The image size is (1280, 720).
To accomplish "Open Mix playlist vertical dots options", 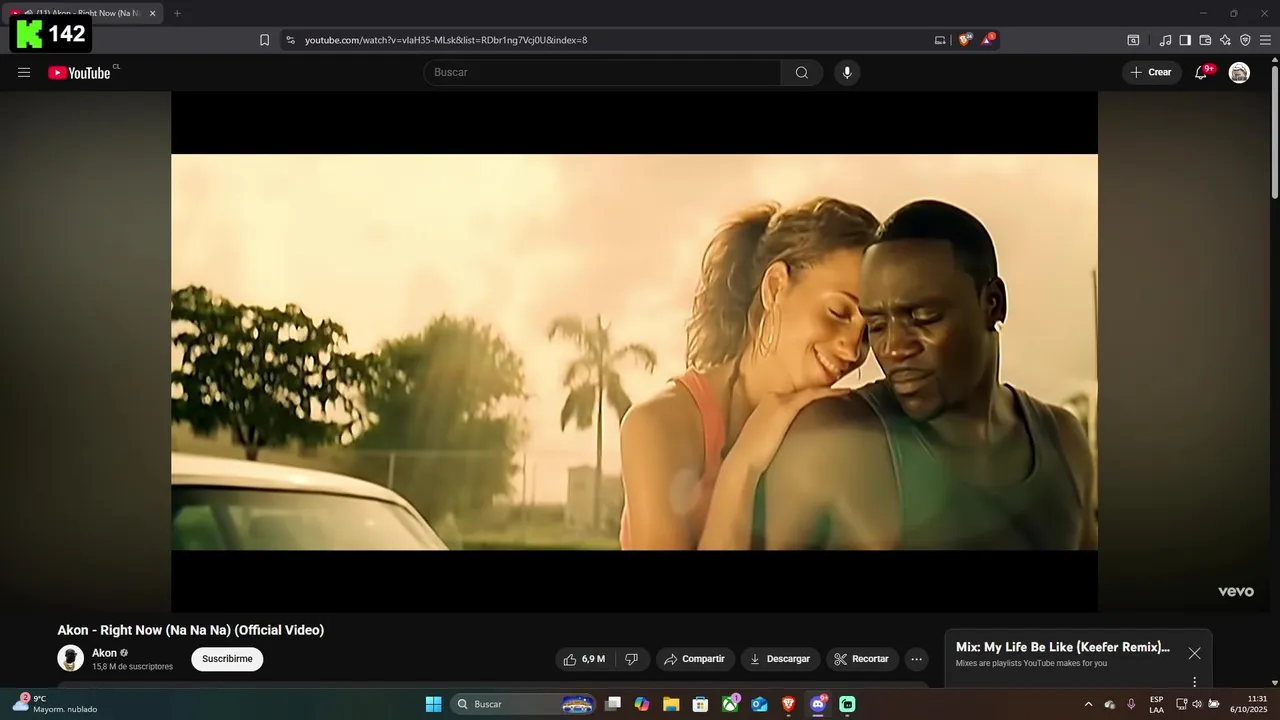I will [x=1194, y=682].
